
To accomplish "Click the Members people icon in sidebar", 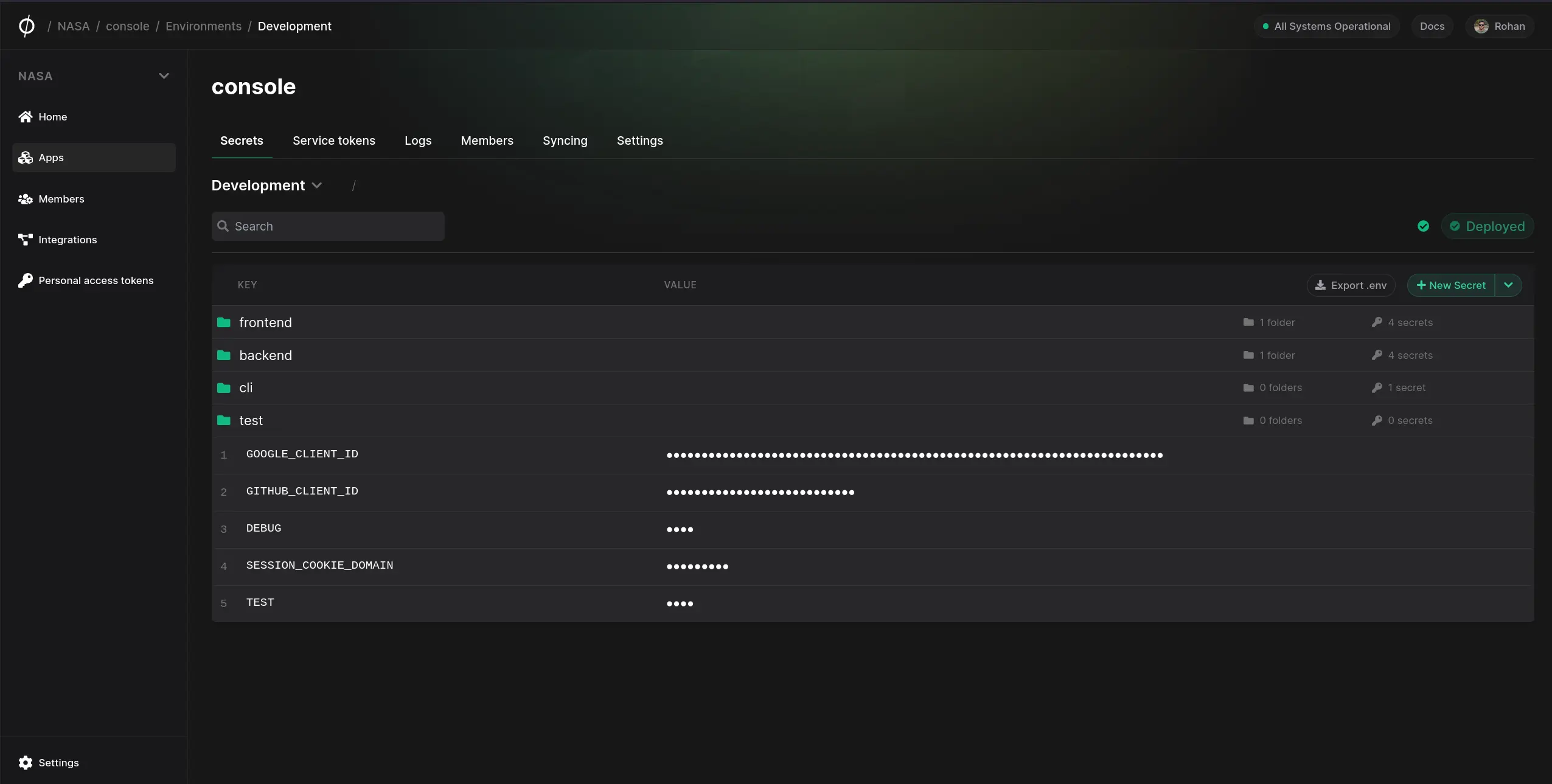I will click(x=25, y=199).
